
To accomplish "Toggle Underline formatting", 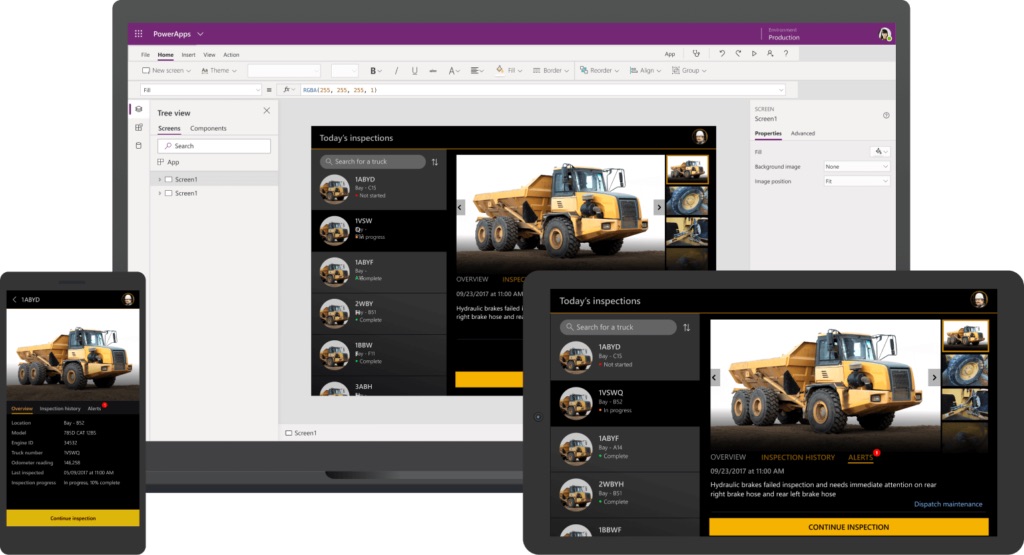I will 414,71.
